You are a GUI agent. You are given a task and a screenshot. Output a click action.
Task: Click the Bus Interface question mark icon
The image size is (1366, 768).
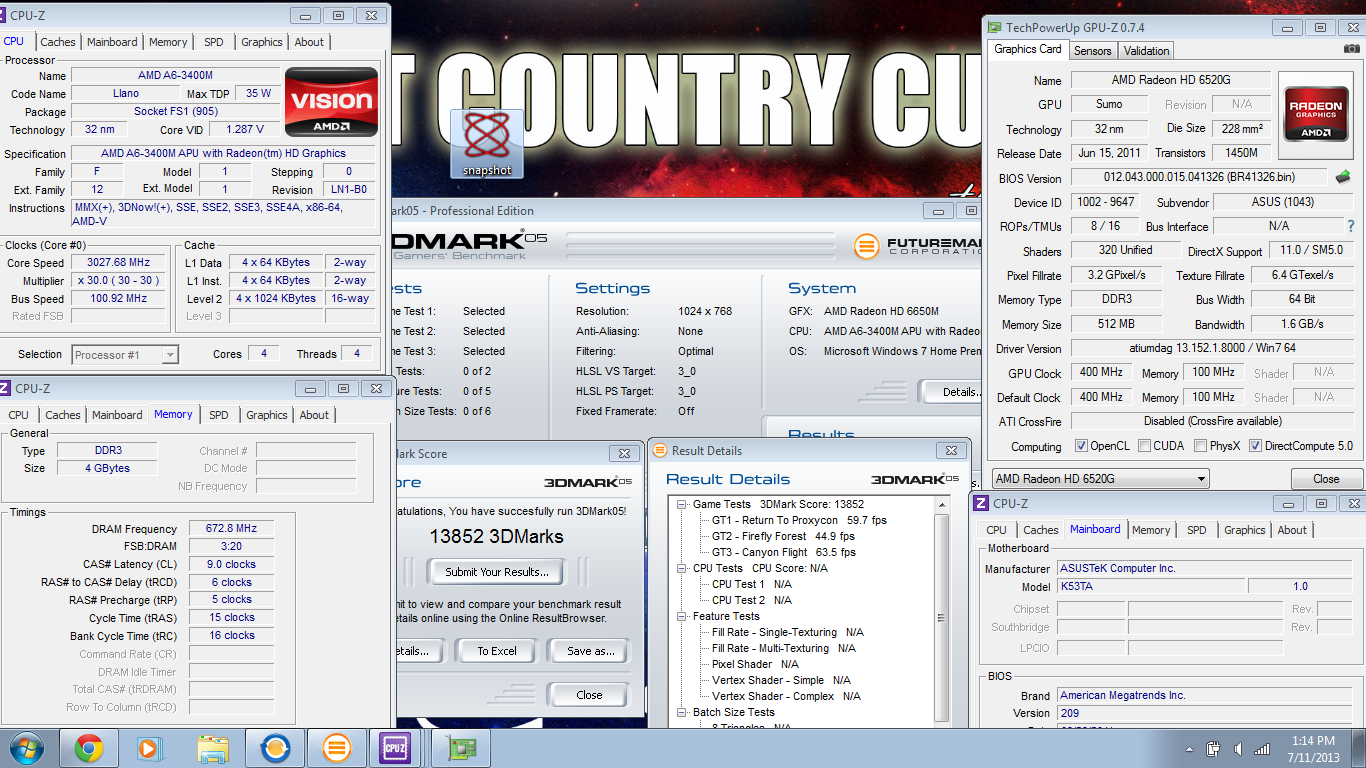pos(1351,226)
